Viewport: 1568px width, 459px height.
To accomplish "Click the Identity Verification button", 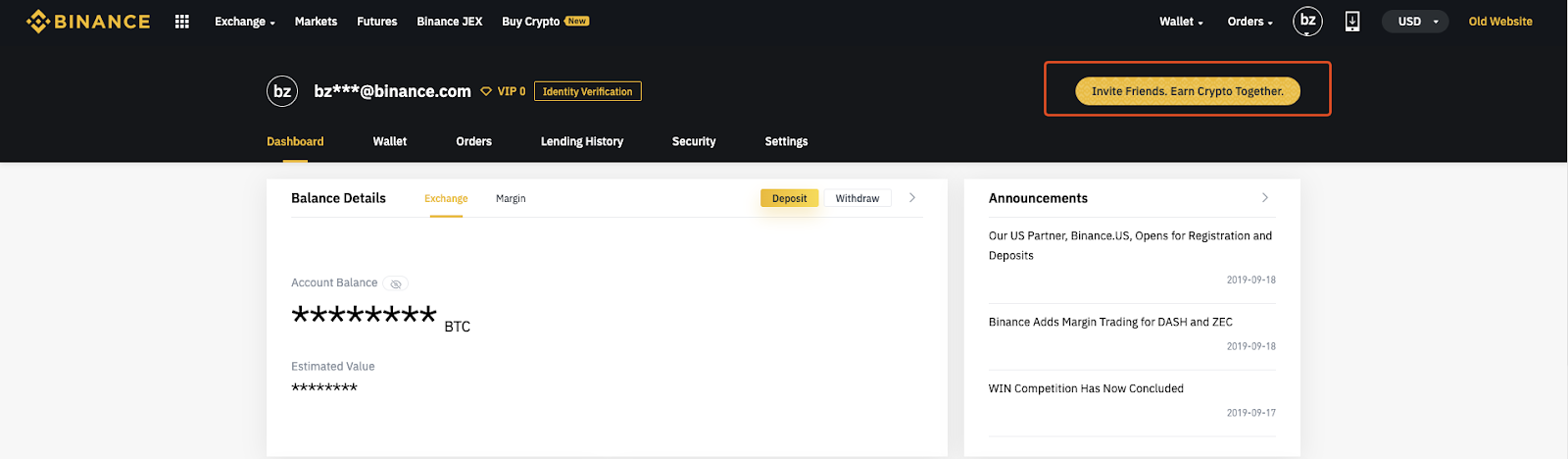I will tap(588, 91).
